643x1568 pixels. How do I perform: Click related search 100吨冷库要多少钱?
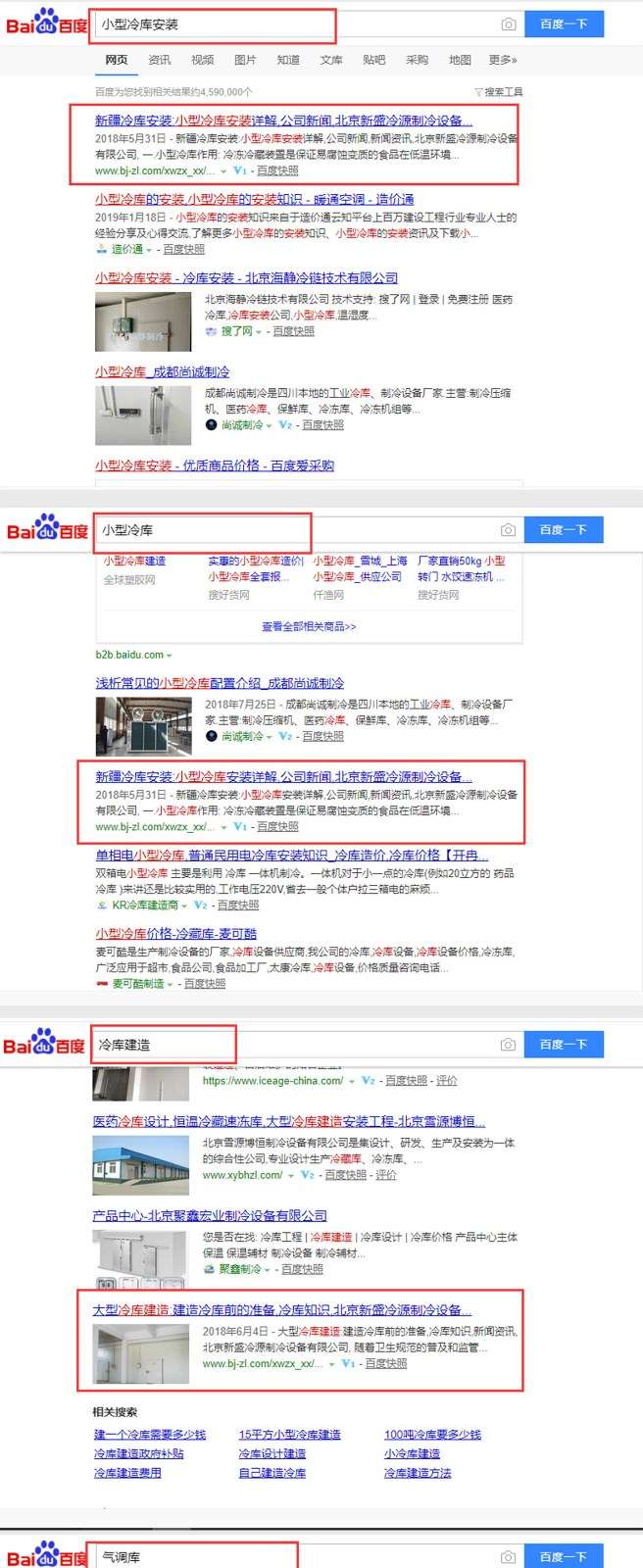point(432,1435)
